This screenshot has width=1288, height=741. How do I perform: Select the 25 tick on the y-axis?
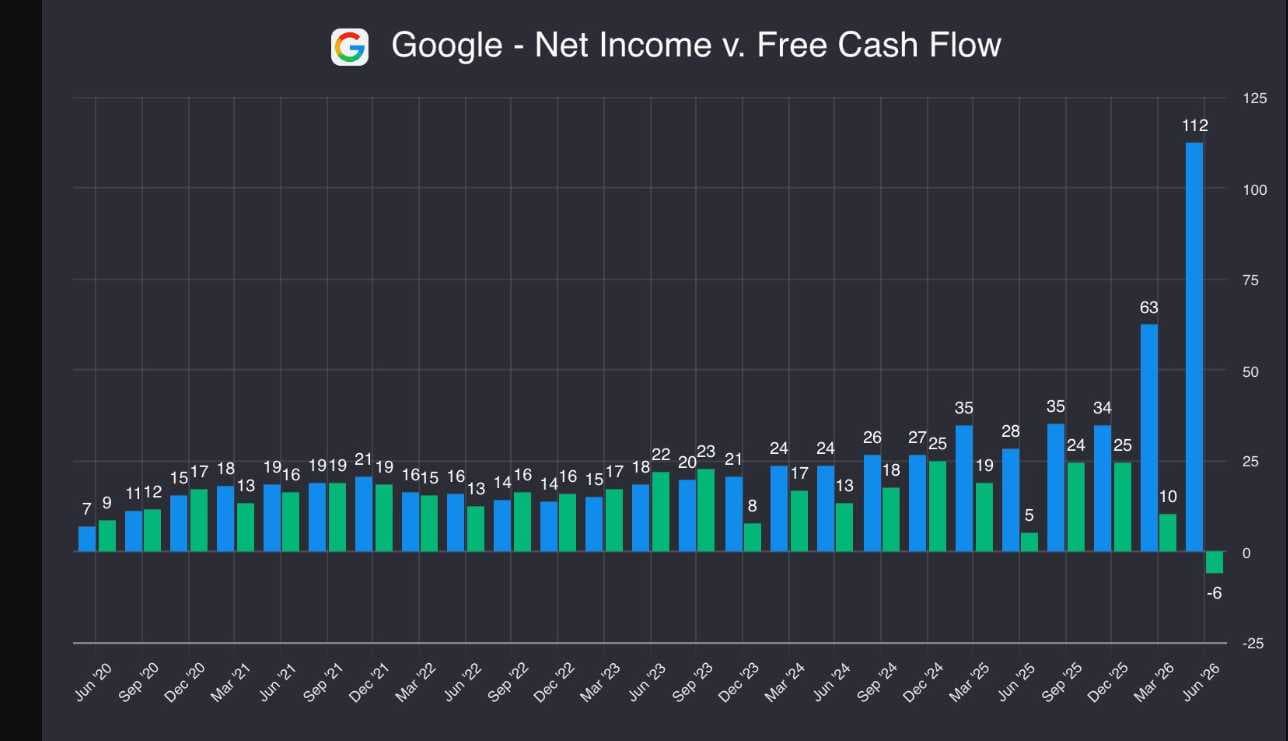1252,461
